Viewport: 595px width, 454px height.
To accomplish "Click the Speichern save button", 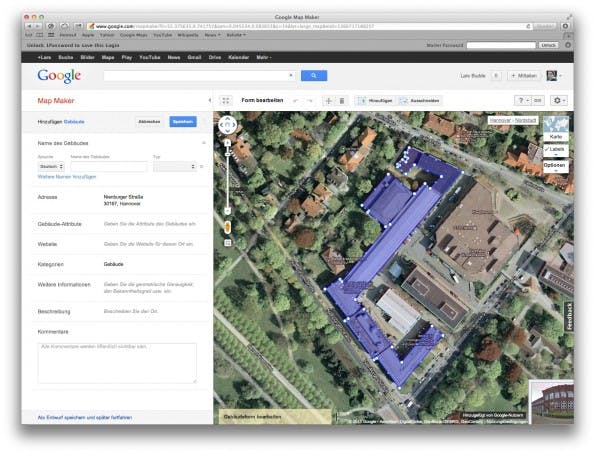I will coord(183,121).
